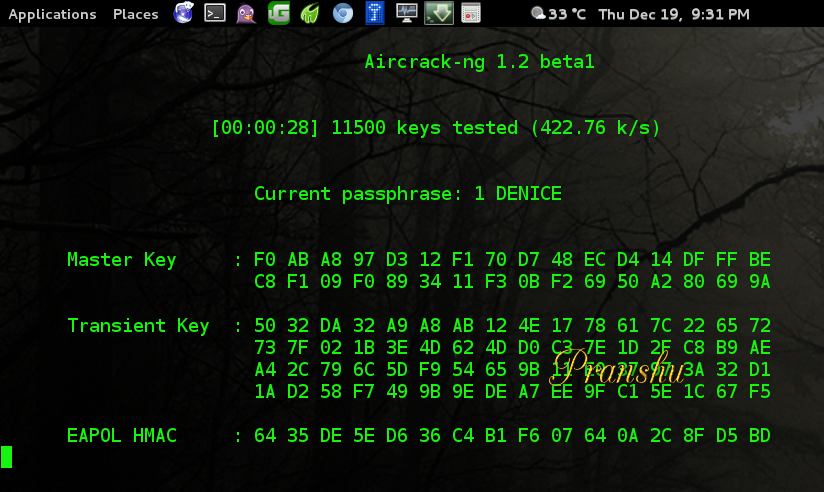Open the clock showing Thu Dec 19, 9:31 PM
Screen dimensions: 824x492
pos(674,14)
